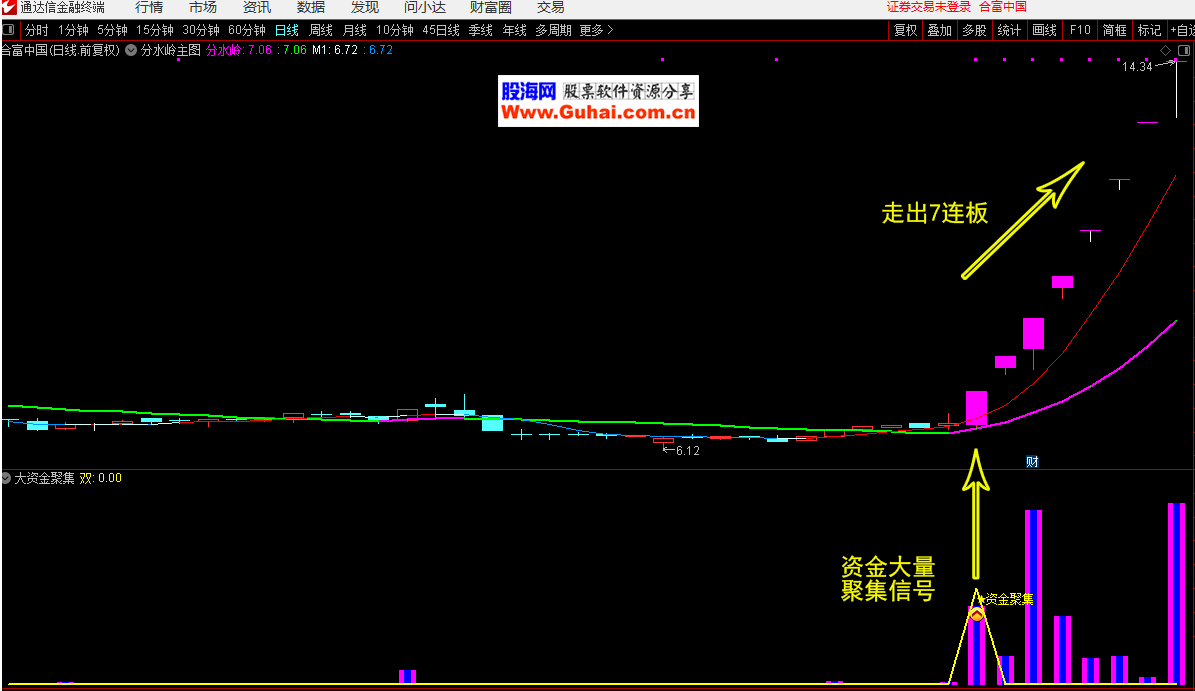Open the 行情 menu
The image size is (1195, 691).
tap(149, 8)
